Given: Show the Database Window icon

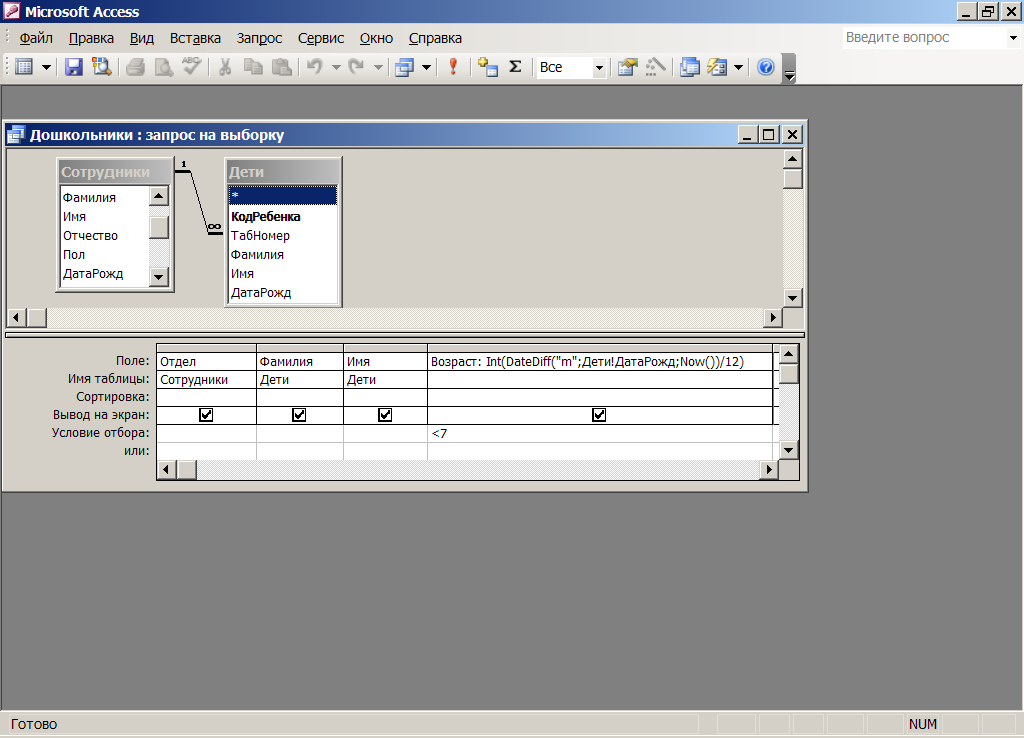Looking at the screenshot, I should (689, 67).
